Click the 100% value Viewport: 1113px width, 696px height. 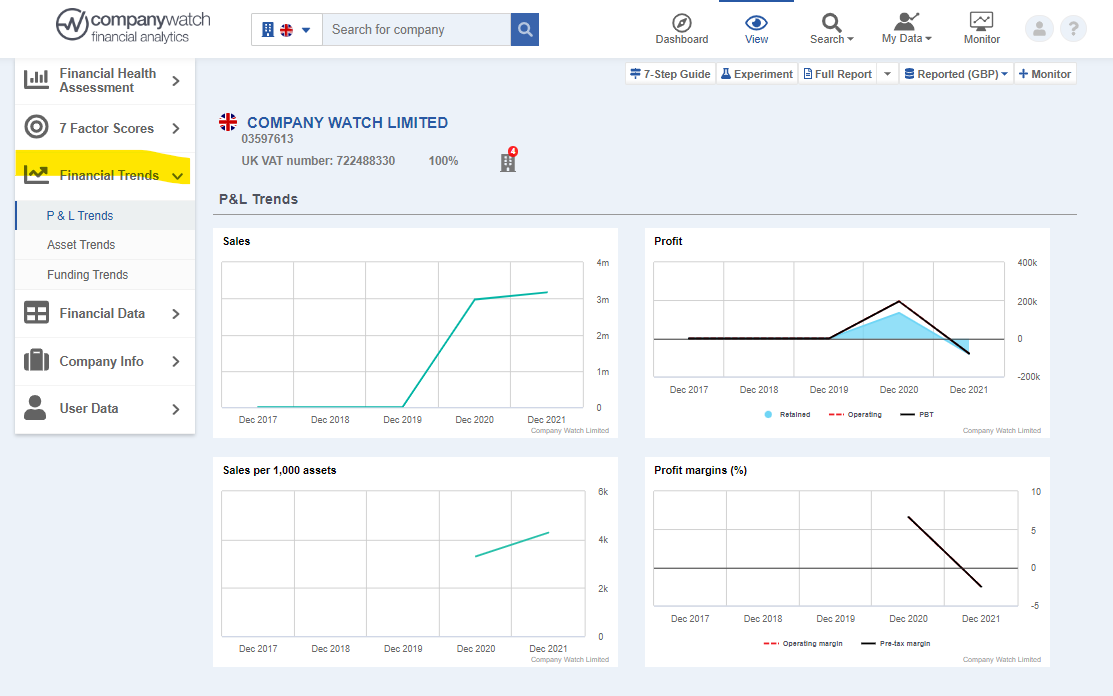443,161
